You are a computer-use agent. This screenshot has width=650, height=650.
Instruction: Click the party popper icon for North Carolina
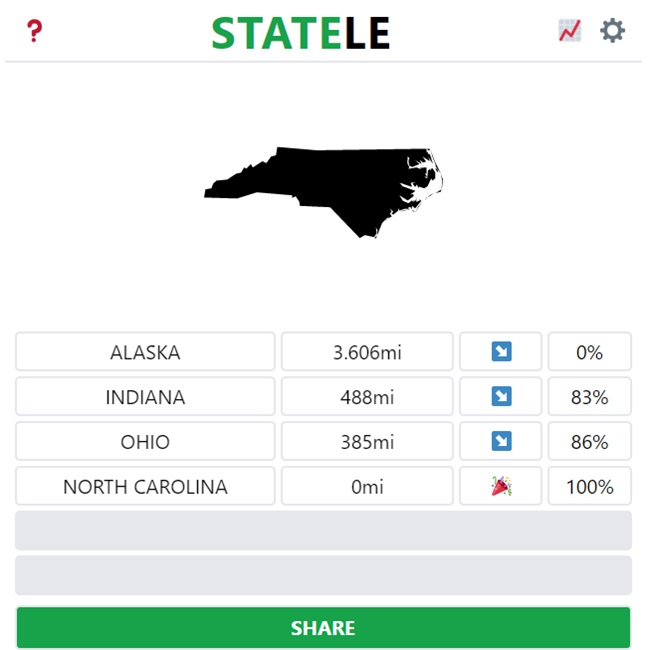pos(501,487)
